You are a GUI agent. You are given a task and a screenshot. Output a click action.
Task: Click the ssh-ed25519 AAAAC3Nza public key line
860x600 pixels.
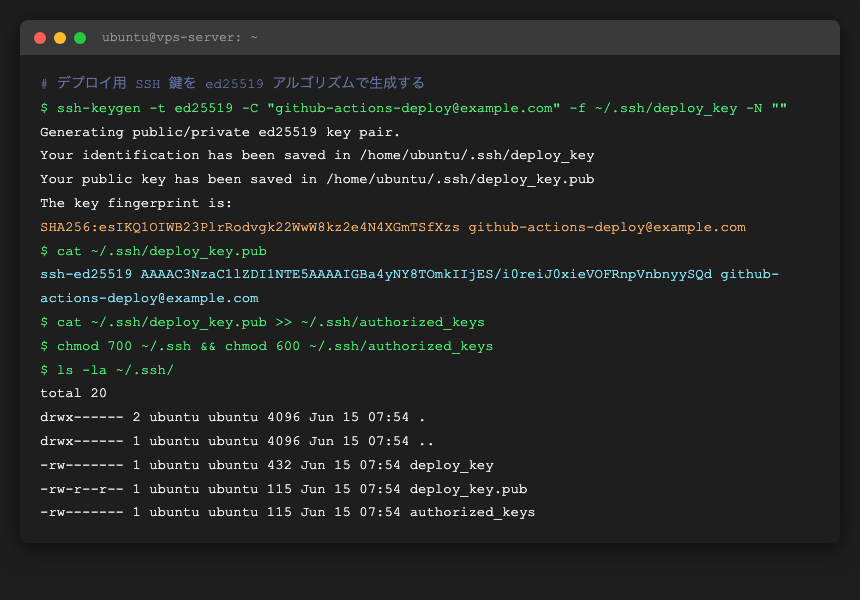click(x=409, y=274)
